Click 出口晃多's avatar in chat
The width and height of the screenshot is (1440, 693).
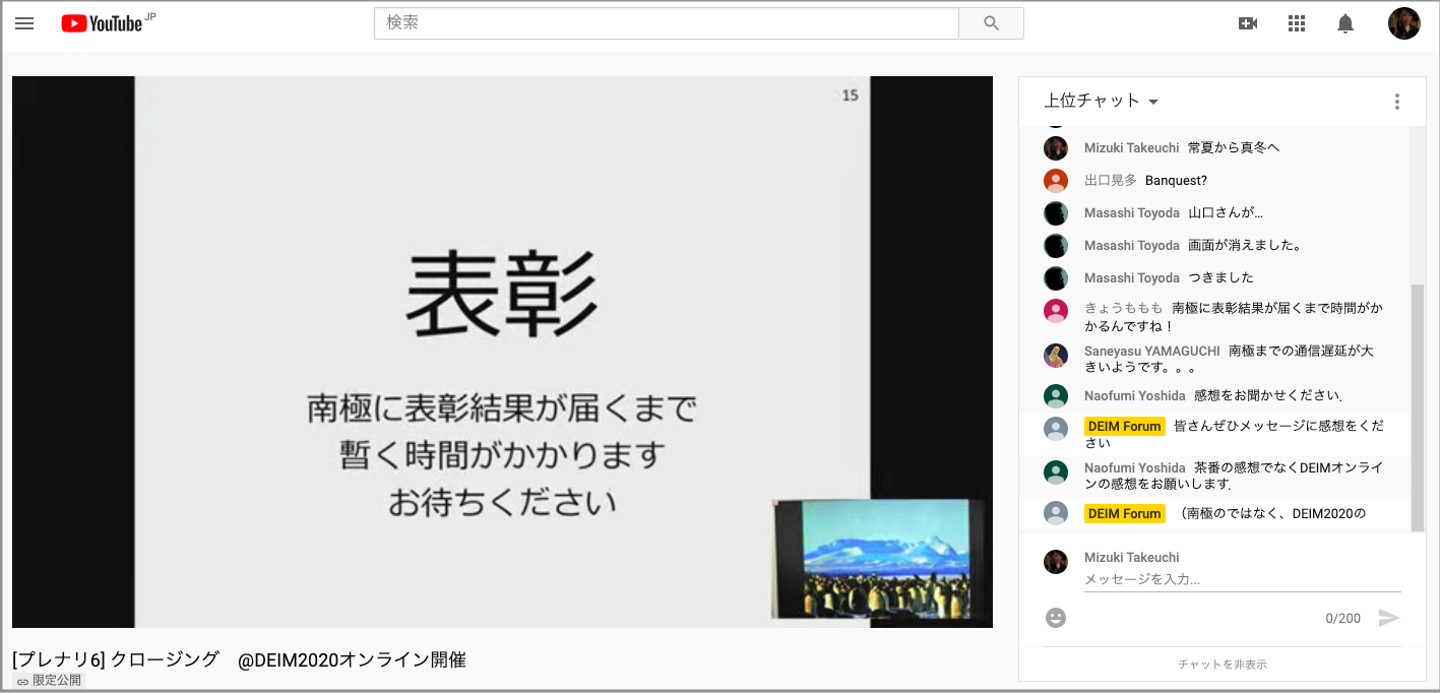click(1056, 181)
